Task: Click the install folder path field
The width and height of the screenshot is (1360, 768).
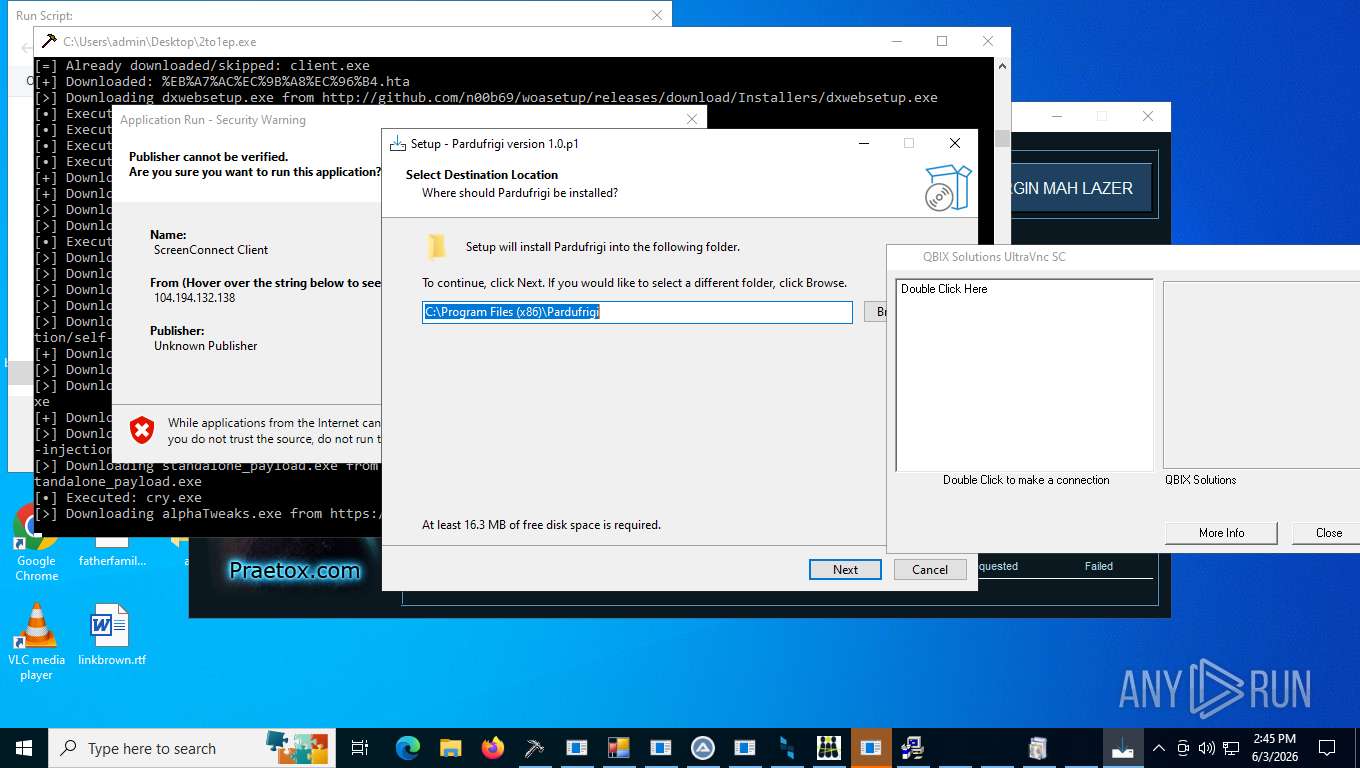Action: pyautogui.click(x=637, y=312)
